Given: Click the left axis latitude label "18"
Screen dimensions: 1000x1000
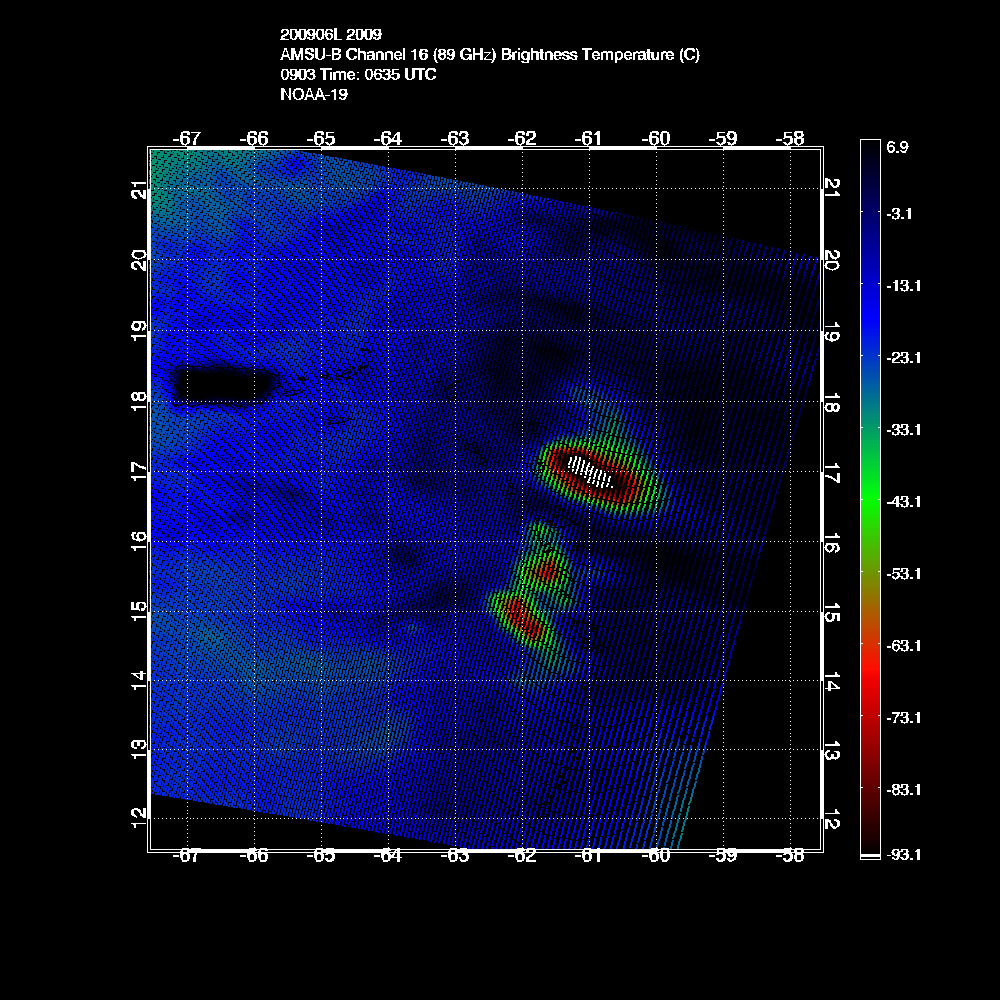Looking at the screenshot, I should 138,402.
